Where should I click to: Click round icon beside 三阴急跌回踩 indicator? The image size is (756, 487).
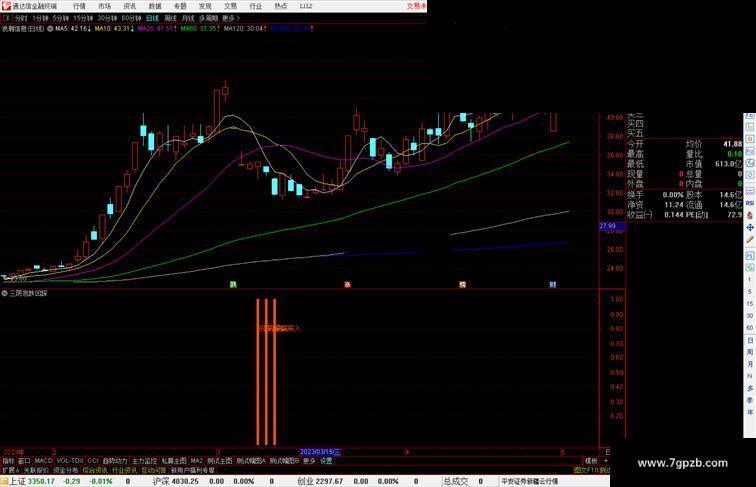pyautogui.click(x=4, y=293)
